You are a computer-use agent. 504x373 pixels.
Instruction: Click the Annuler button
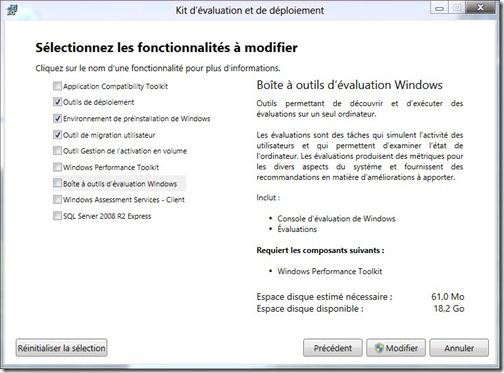(459, 348)
